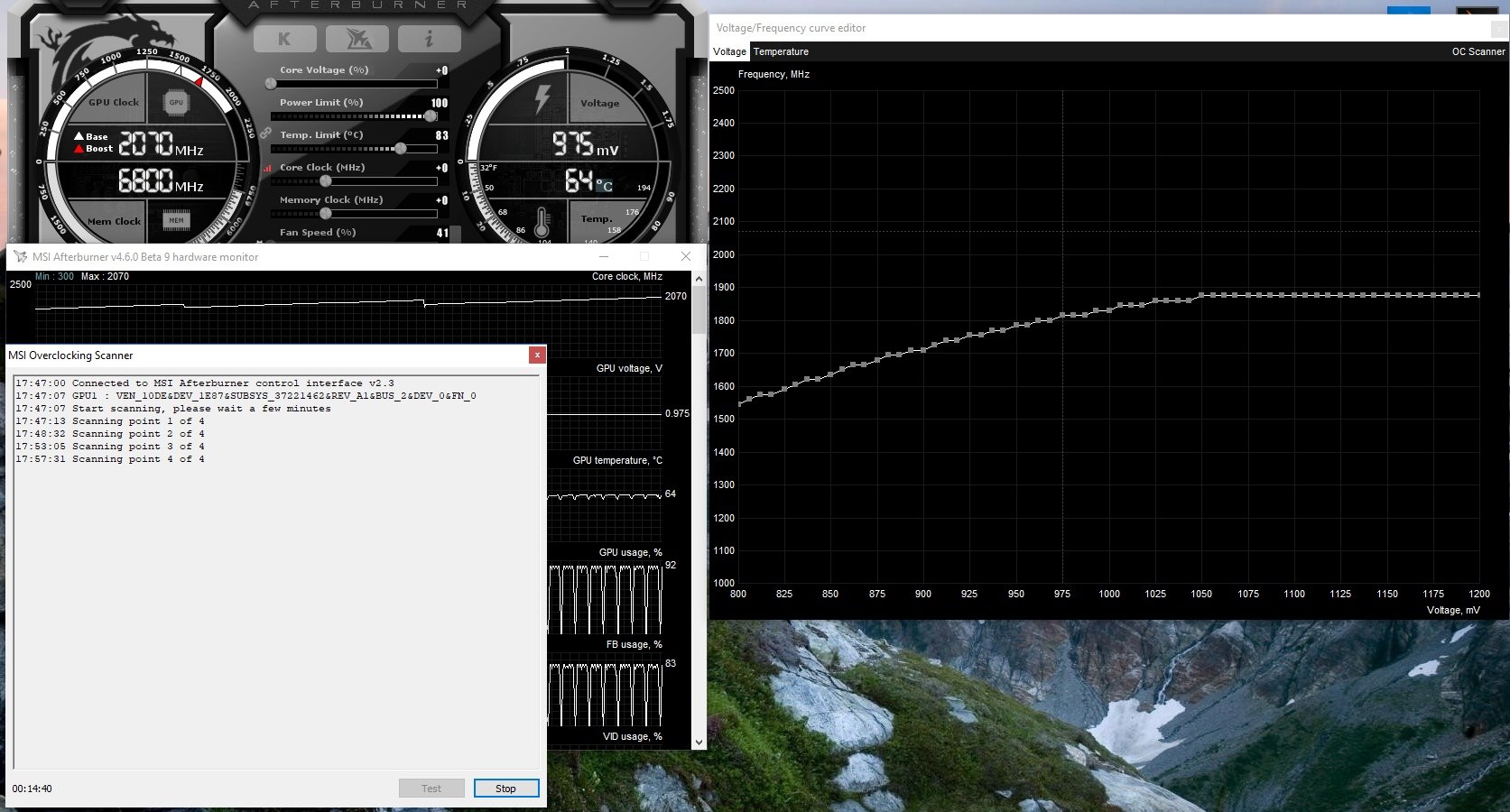Click the 'Max : 2070' label in monitor

[105, 277]
